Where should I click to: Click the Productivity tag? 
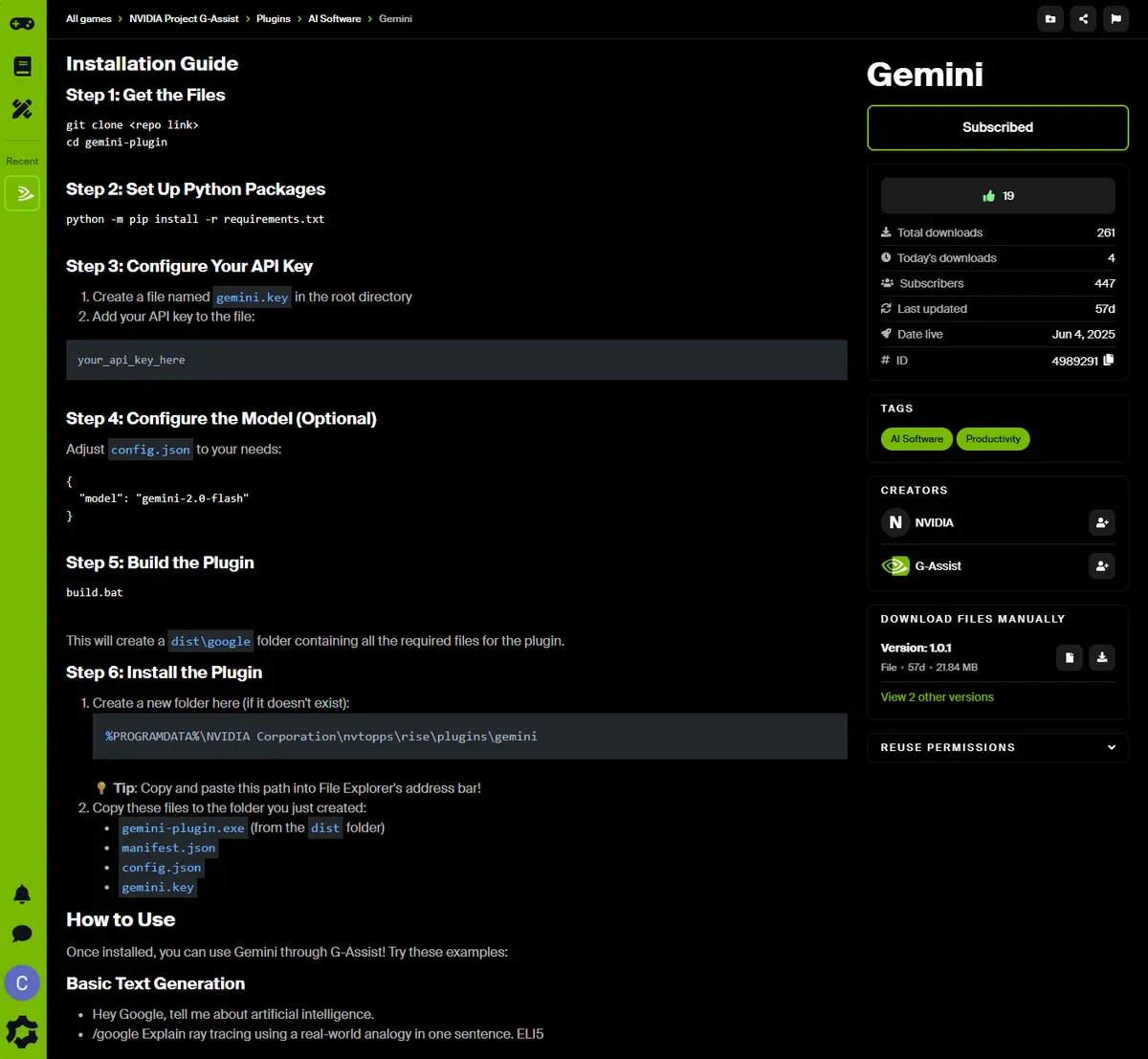992,439
